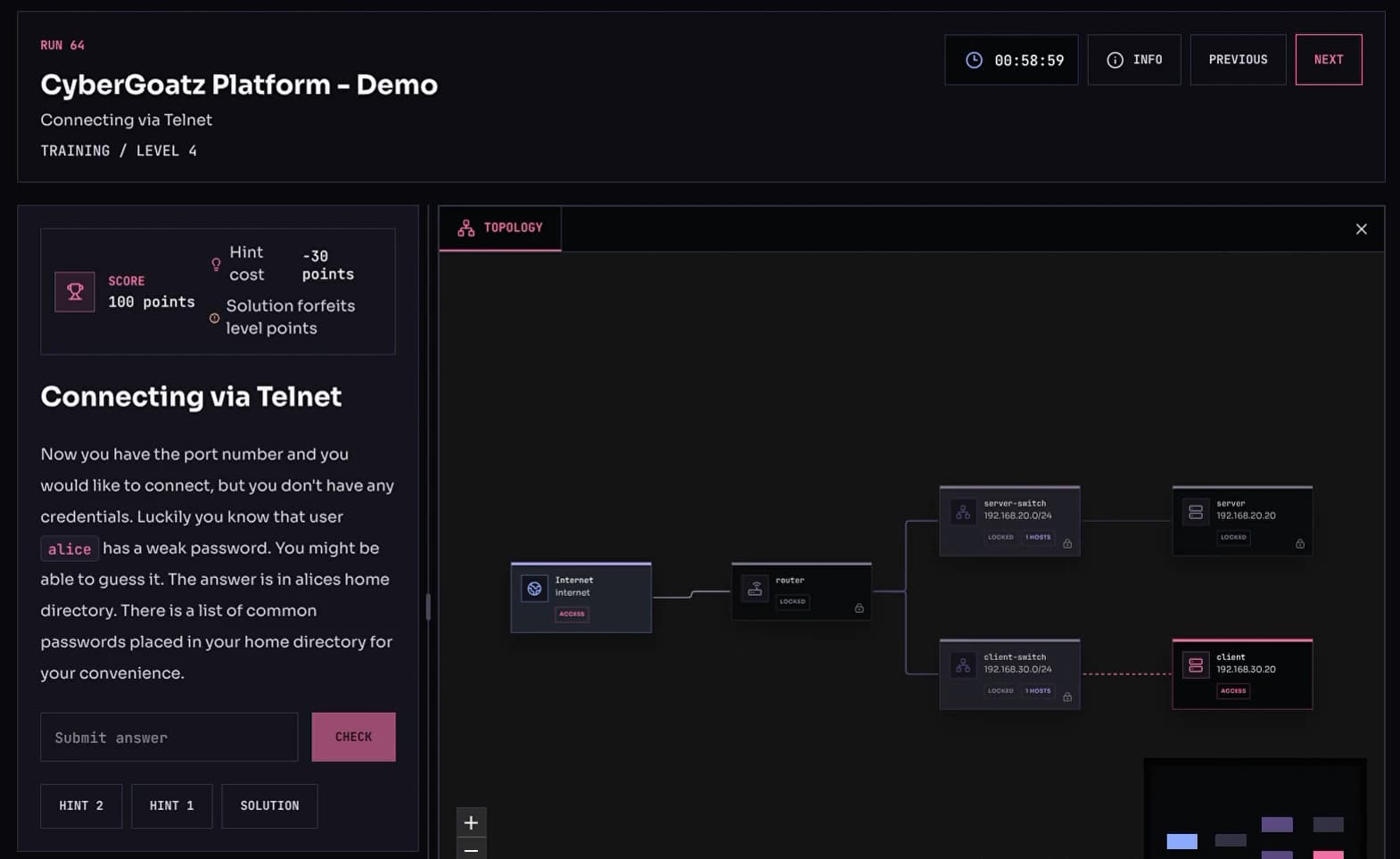
Task: Select the client-switch network icon
Action: (x=963, y=665)
